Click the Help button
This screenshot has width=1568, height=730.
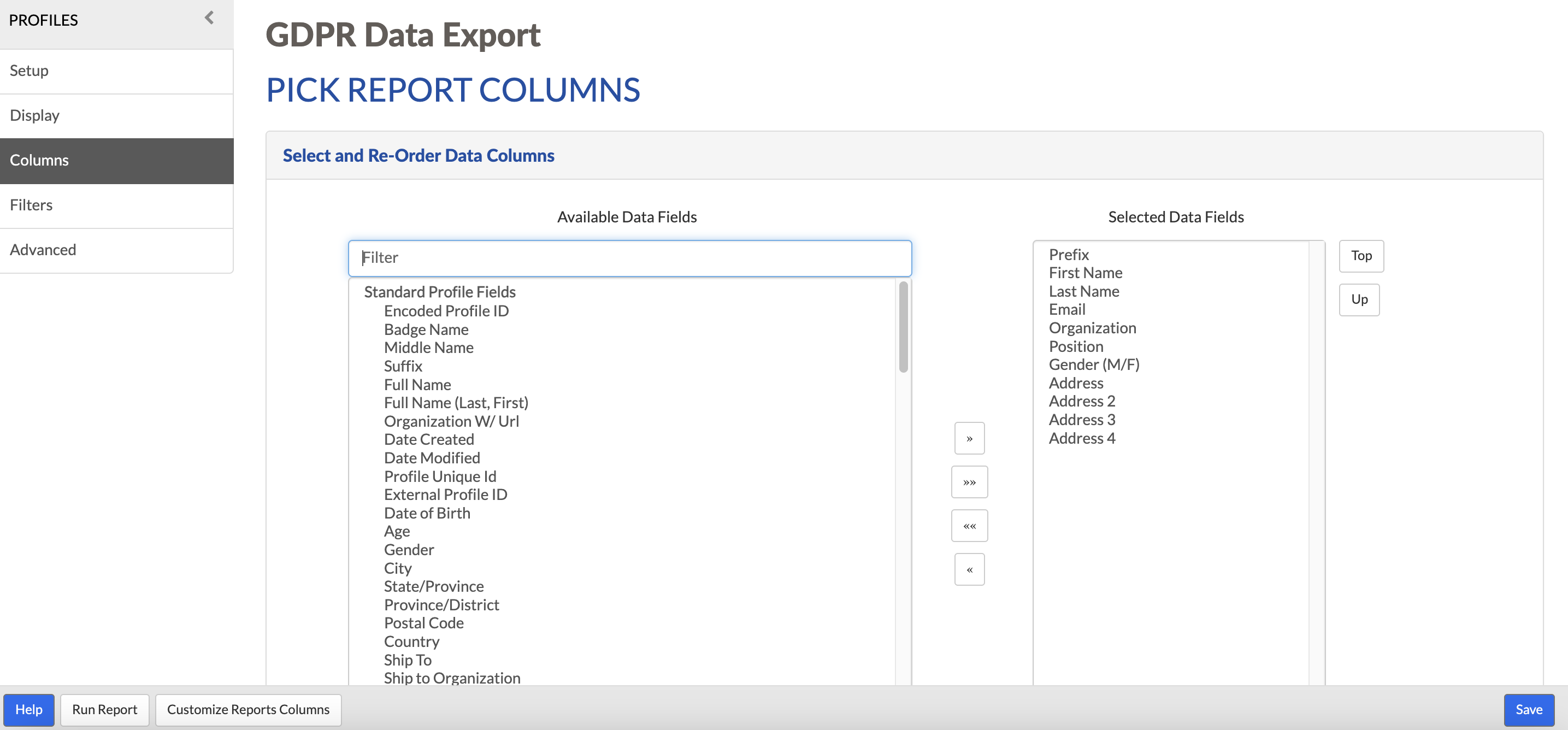coord(28,710)
